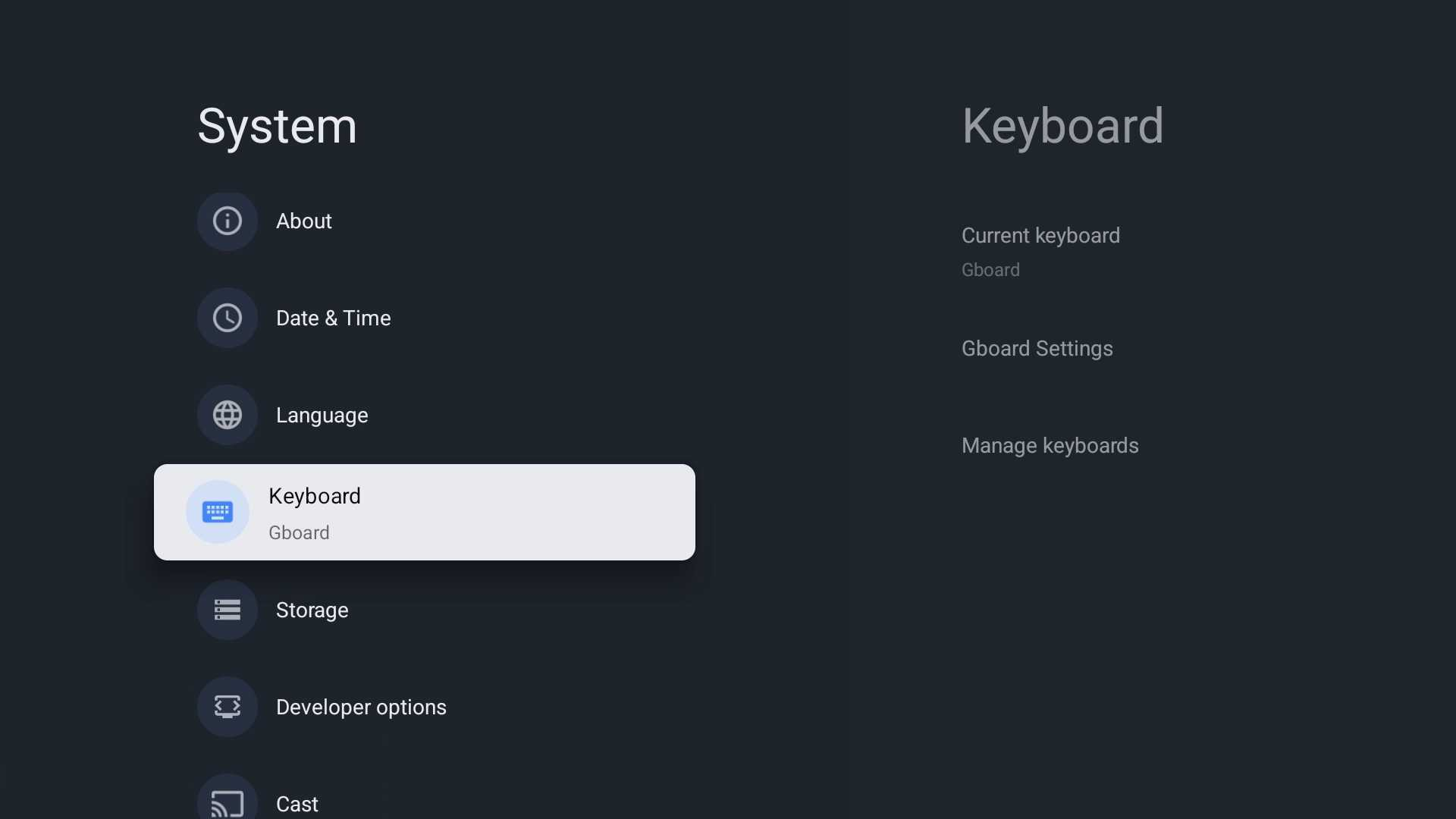Viewport: 1456px width, 819px height.
Task: Select Manage keyboards option
Action: [x=1050, y=446]
